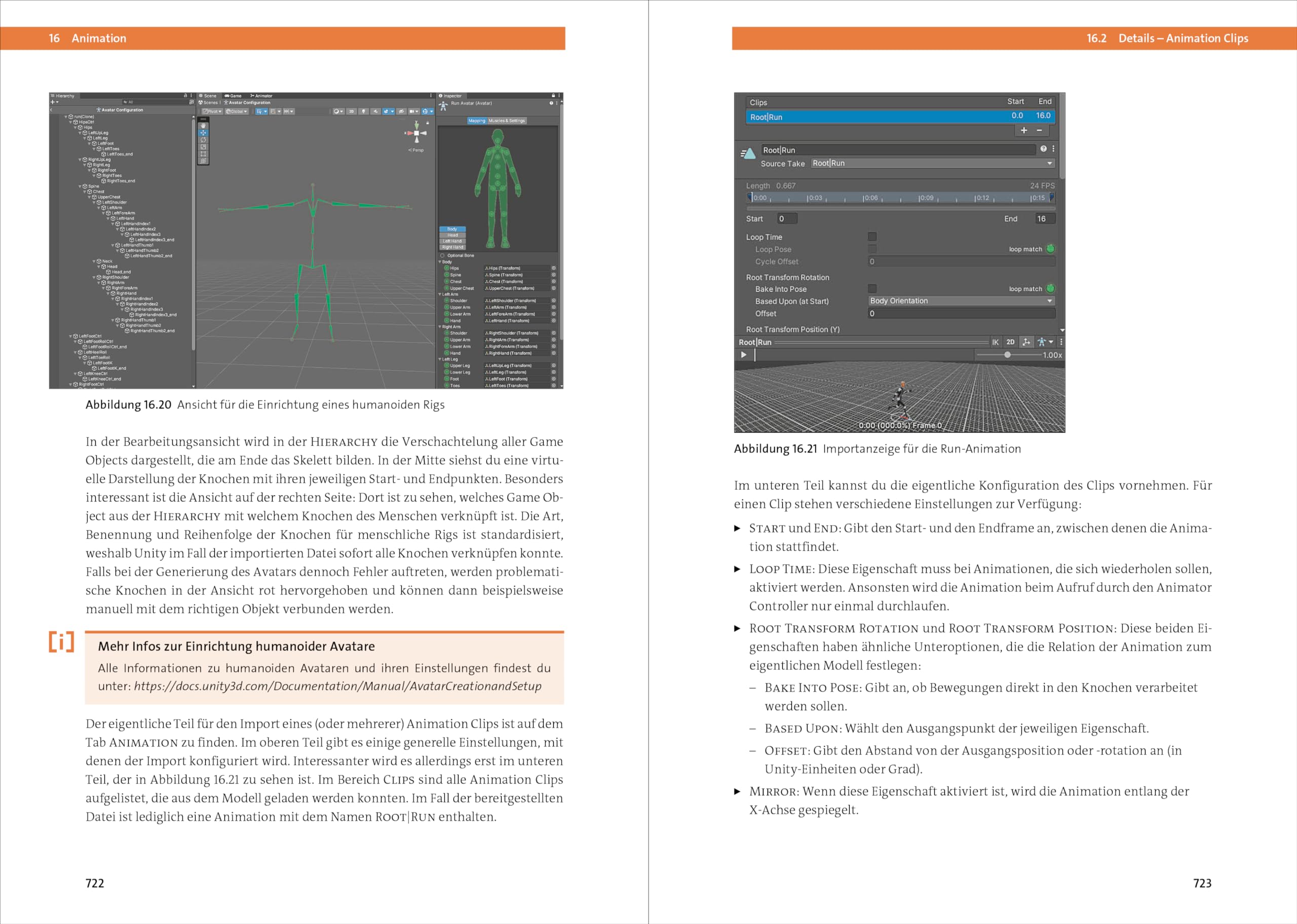Collapse the LeftUpLeg node in the Hierarchy
The height and width of the screenshot is (924, 1297).
point(80,133)
